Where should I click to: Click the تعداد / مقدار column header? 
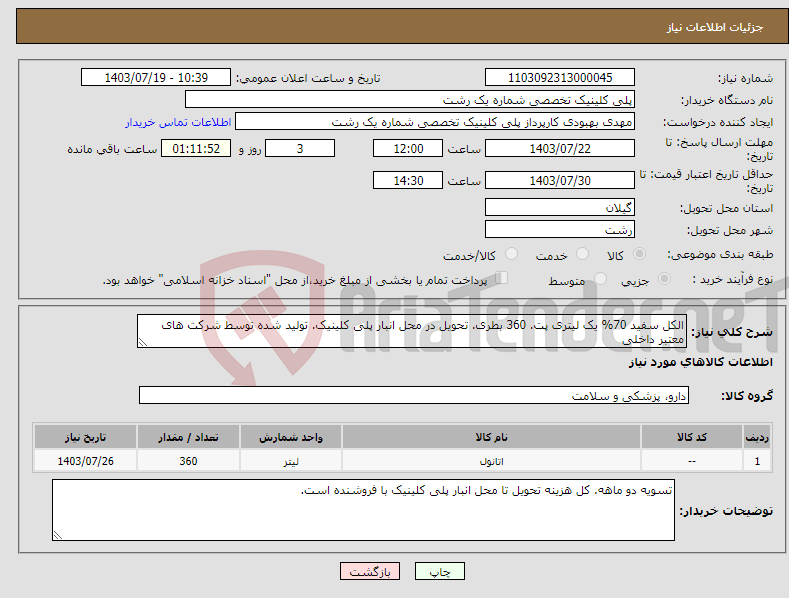tap(188, 437)
